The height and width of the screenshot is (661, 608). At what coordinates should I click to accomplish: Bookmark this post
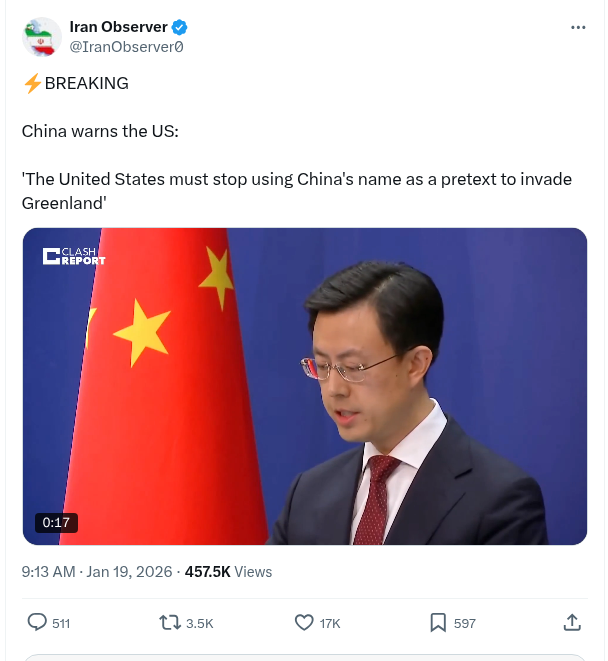(x=438, y=623)
